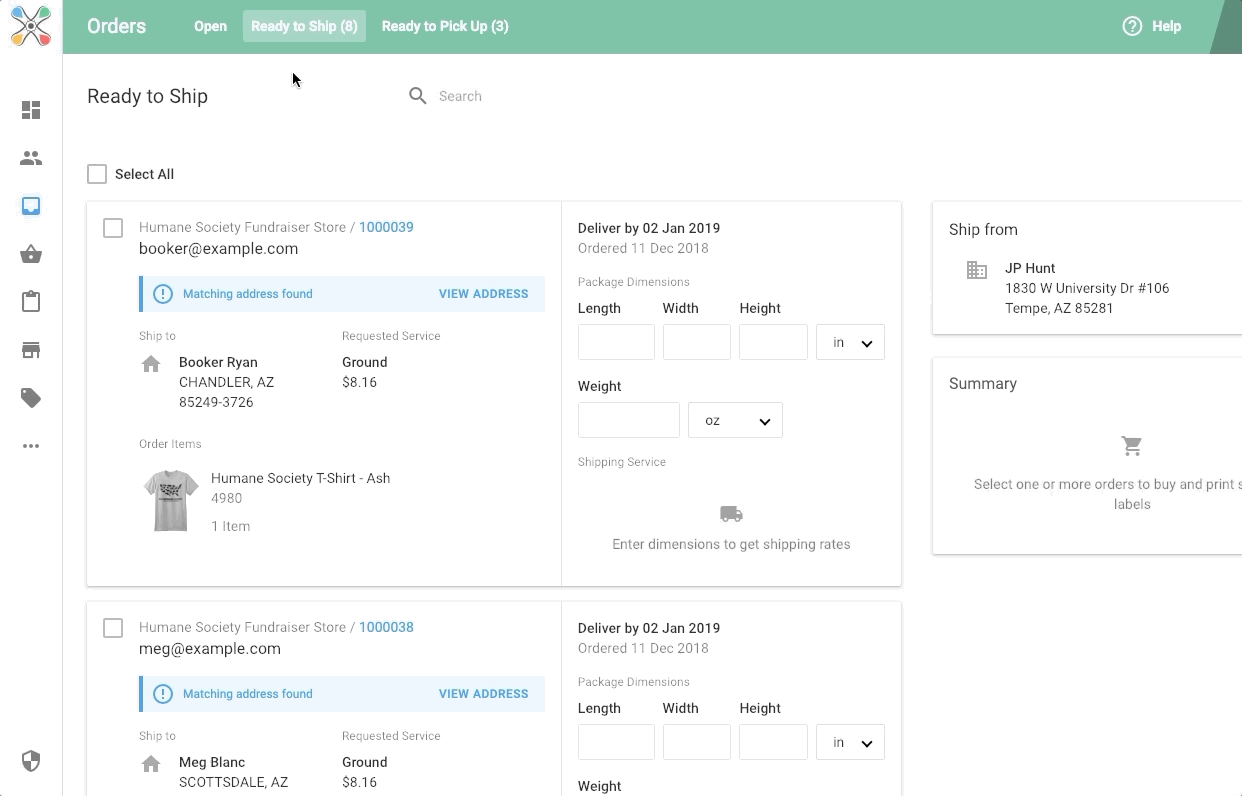This screenshot has height=796, width=1242.
Task: Open the storefront icon in sidebar
Action: coord(31,350)
